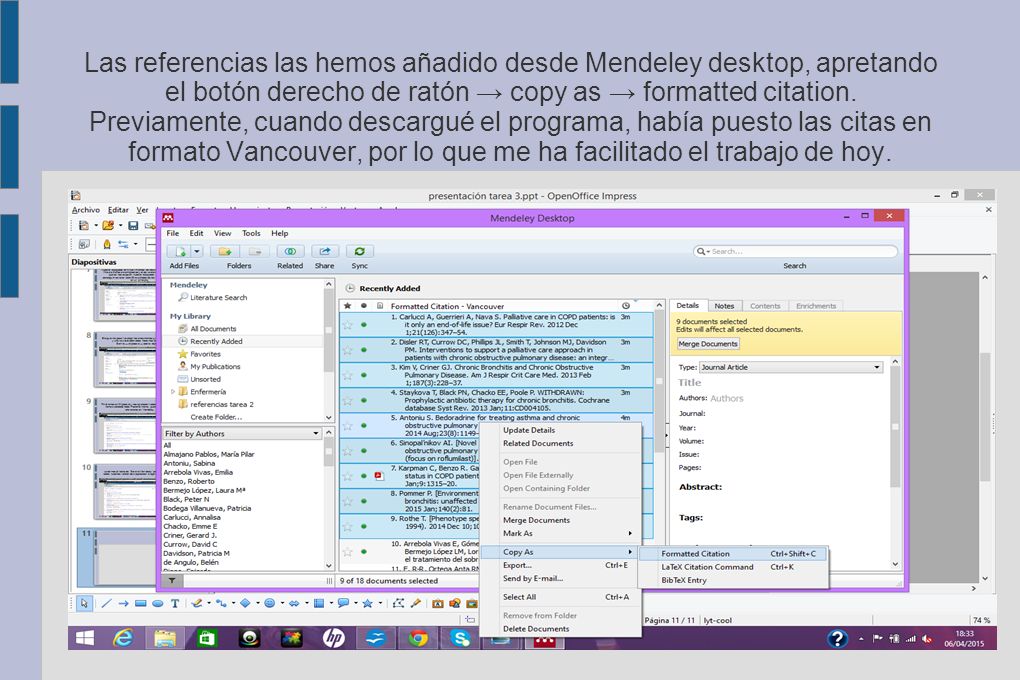Toggle favorite star for Disler RT citation

[347, 349]
